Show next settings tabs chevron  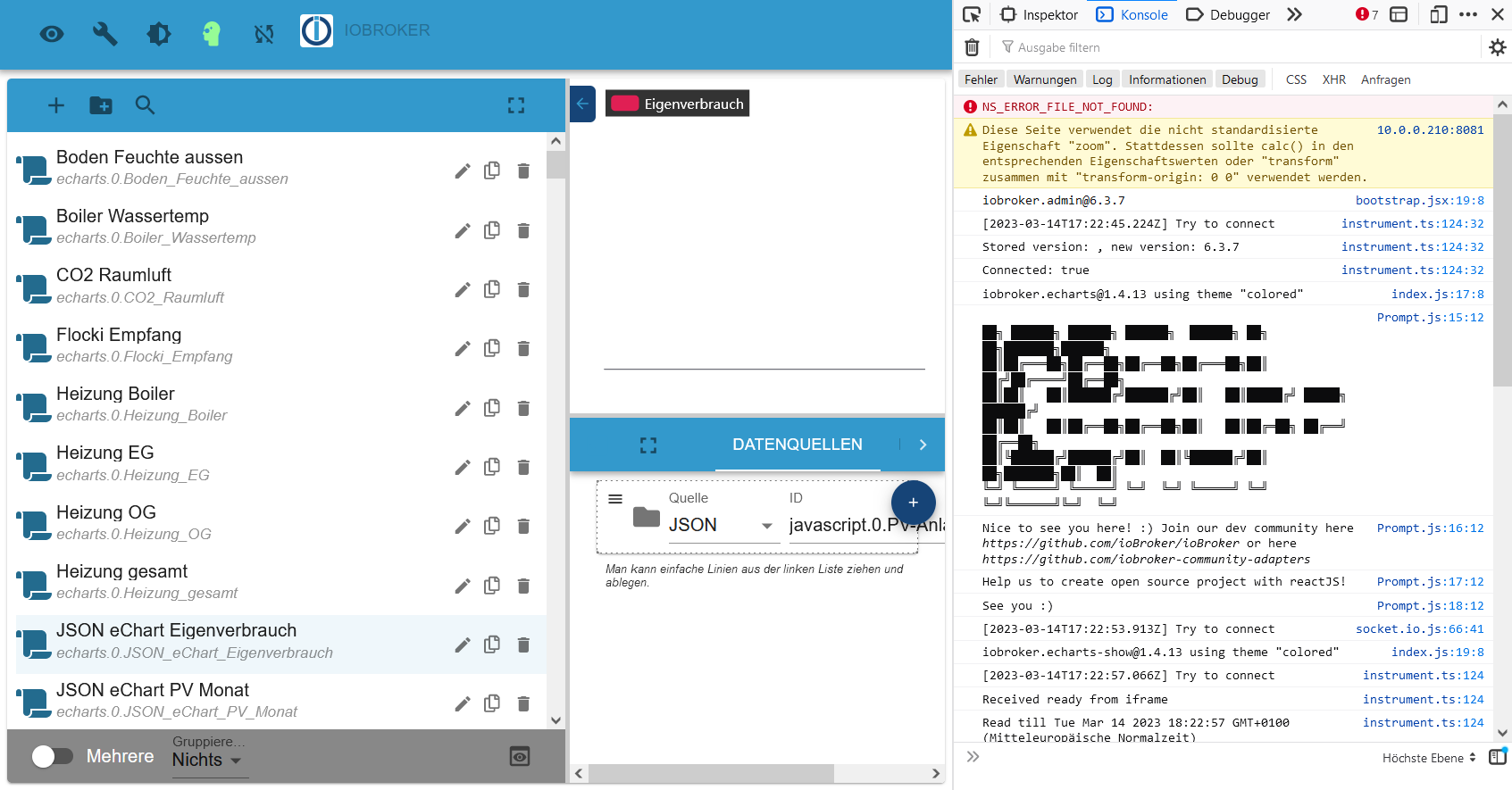pos(923,445)
